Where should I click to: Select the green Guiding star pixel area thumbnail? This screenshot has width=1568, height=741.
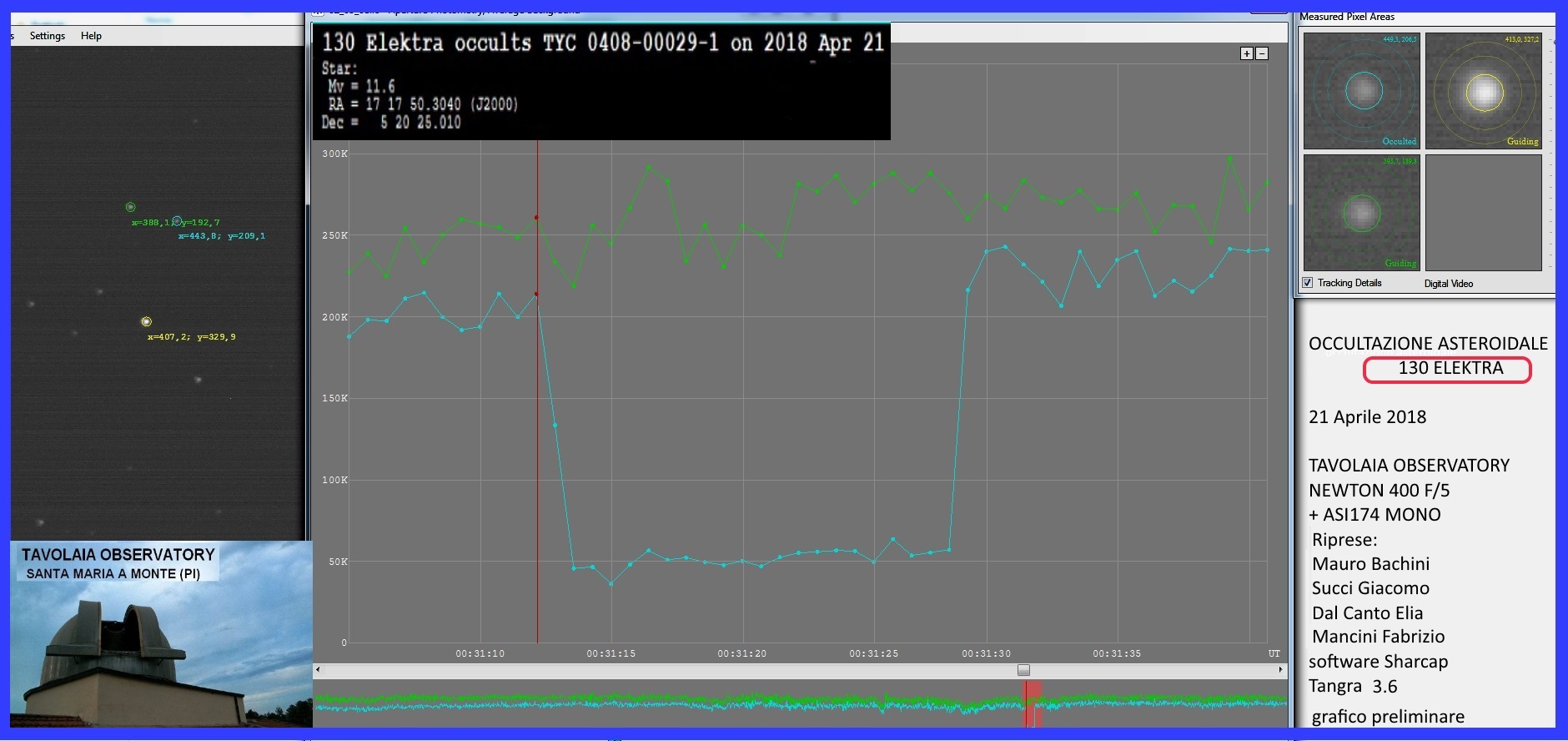click(x=1361, y=213)
